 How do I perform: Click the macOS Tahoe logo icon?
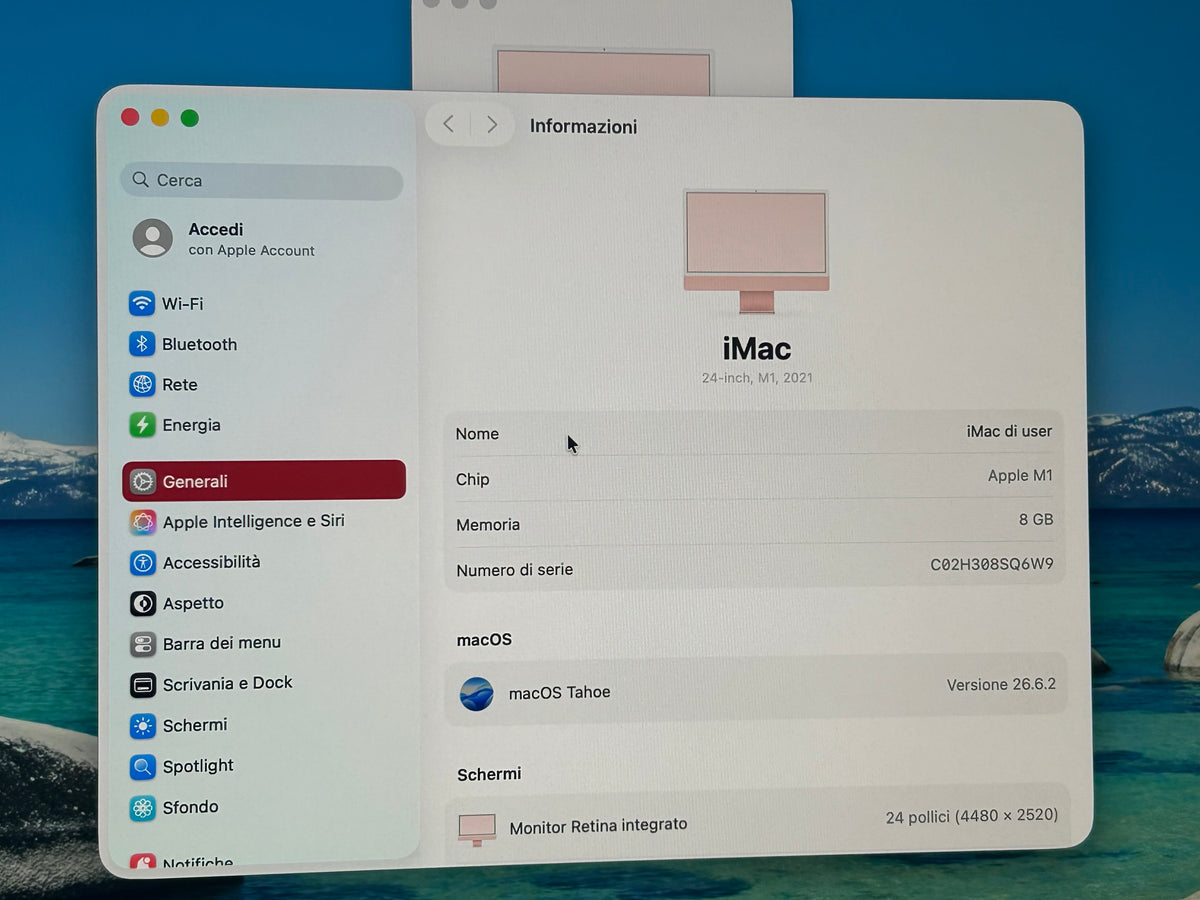click(x=476, y=693)
